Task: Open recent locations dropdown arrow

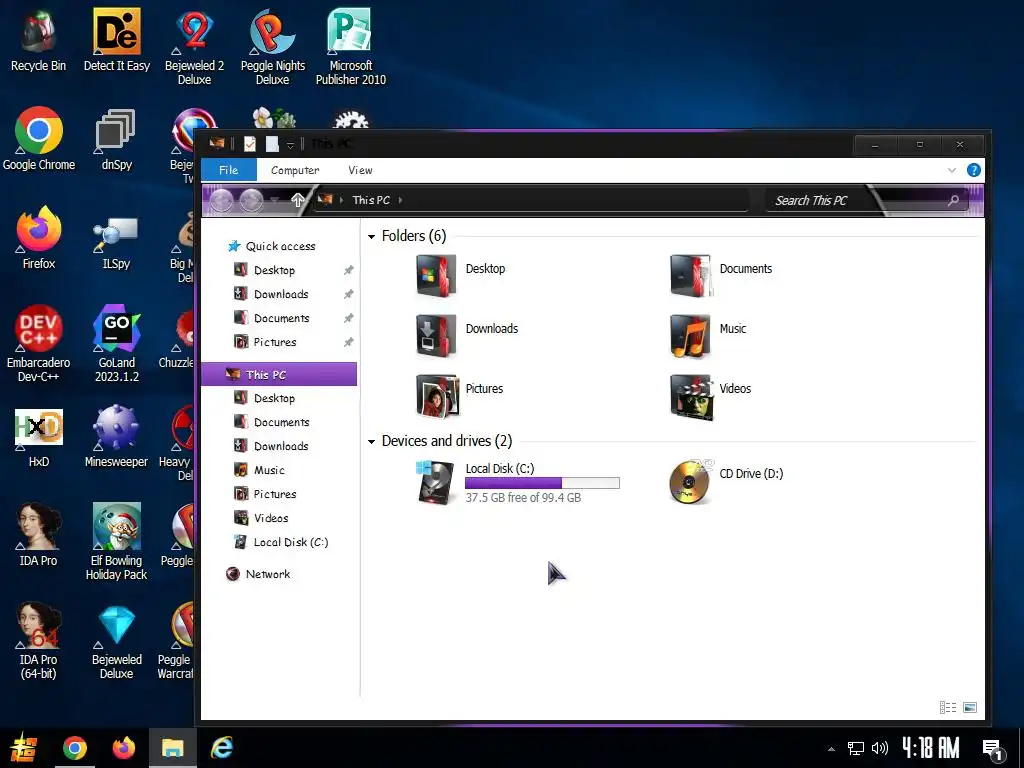Action: pos(276,200)
